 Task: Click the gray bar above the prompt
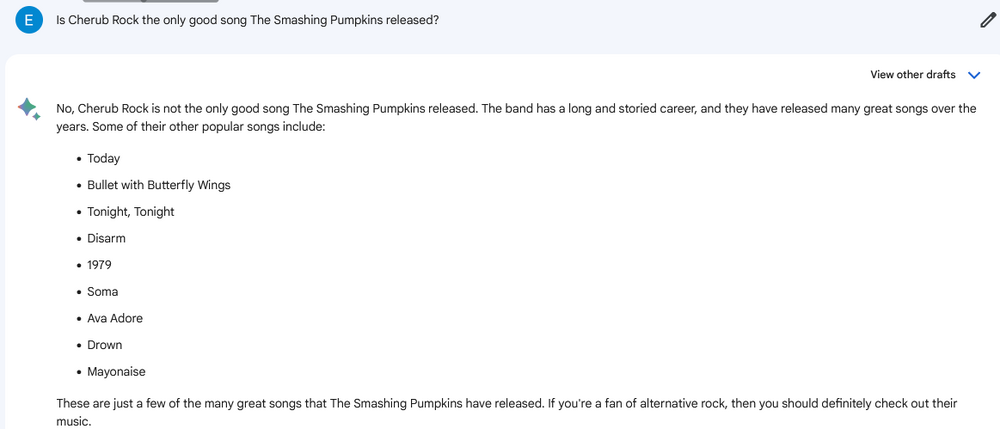click(x=150, y=1)
